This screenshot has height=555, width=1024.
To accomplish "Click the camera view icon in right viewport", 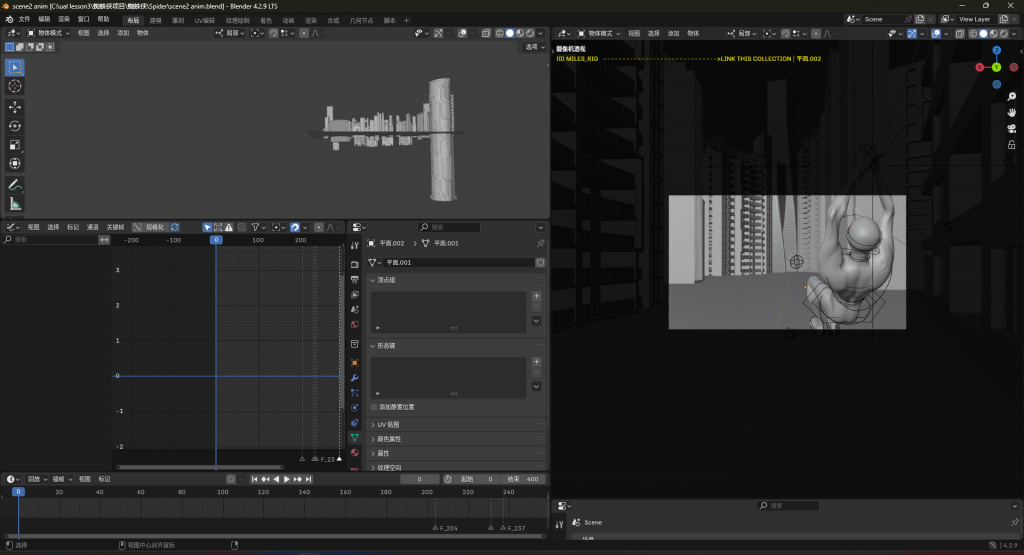I will (1012, 129).
